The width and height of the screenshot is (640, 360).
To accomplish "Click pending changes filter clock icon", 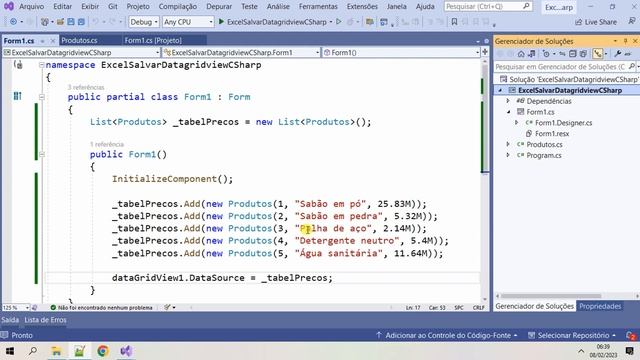I will pos(546,54).
